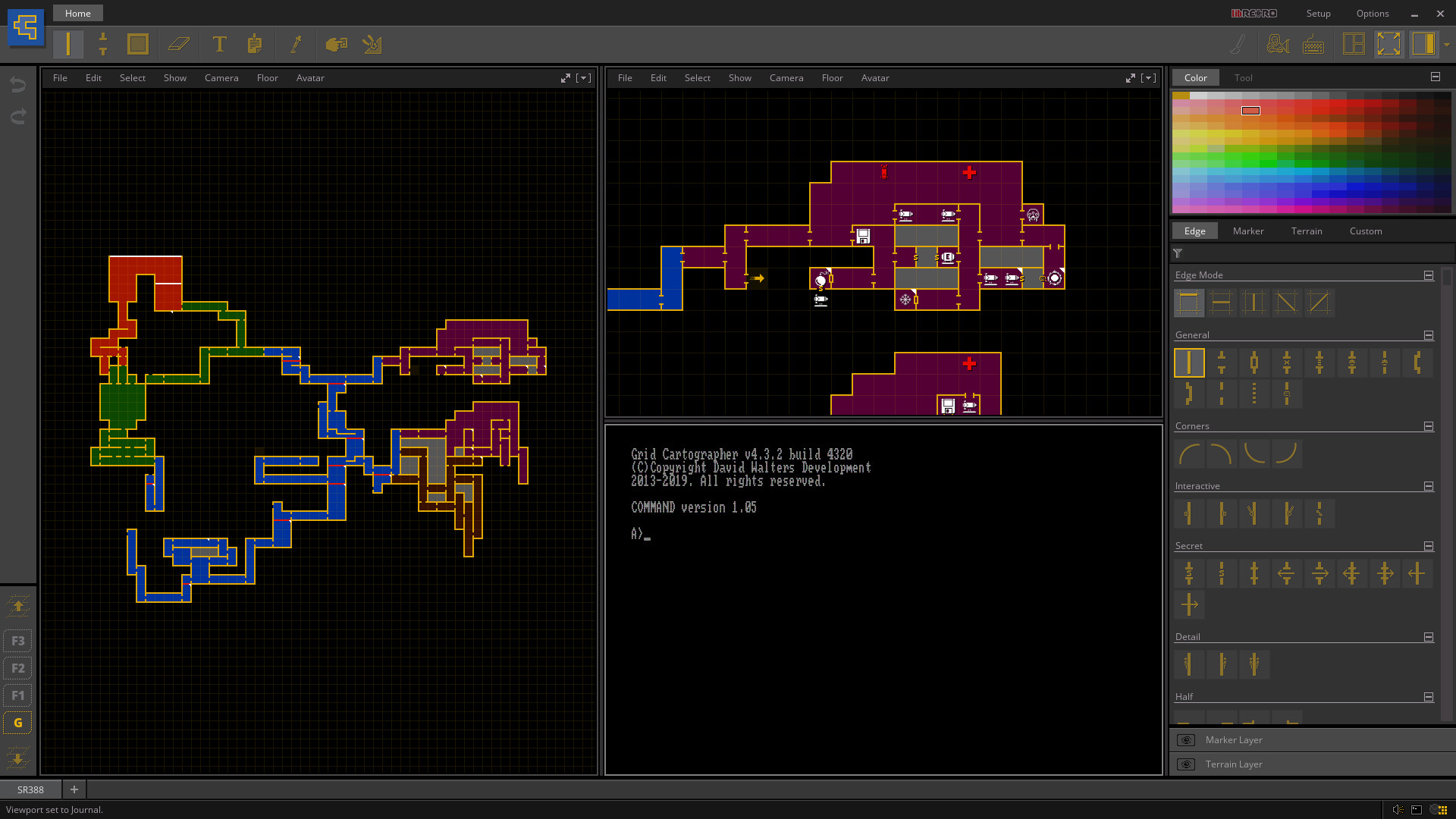Open the File menu in the left viewport
The width and height of the screenshot is (1456, 819).
pos(60,77)
